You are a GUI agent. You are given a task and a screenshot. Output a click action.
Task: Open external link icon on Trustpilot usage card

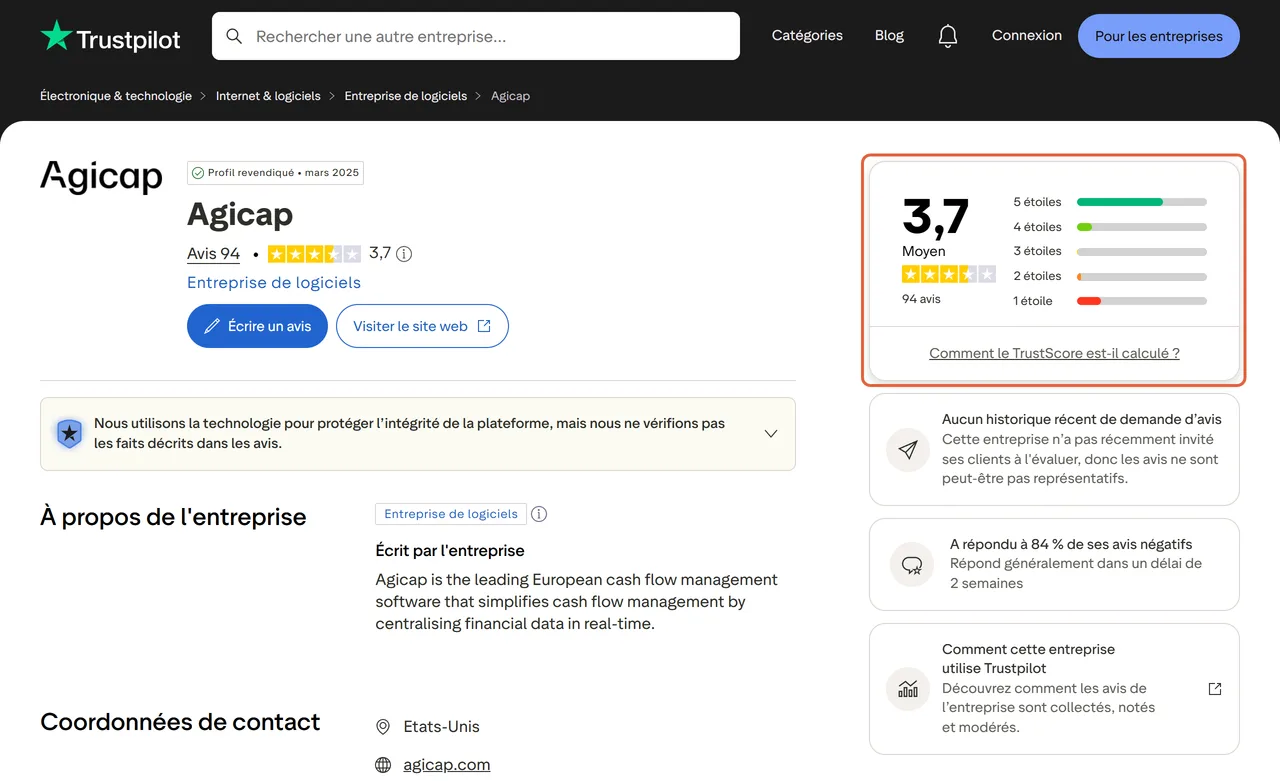(x=1215, y=689)
